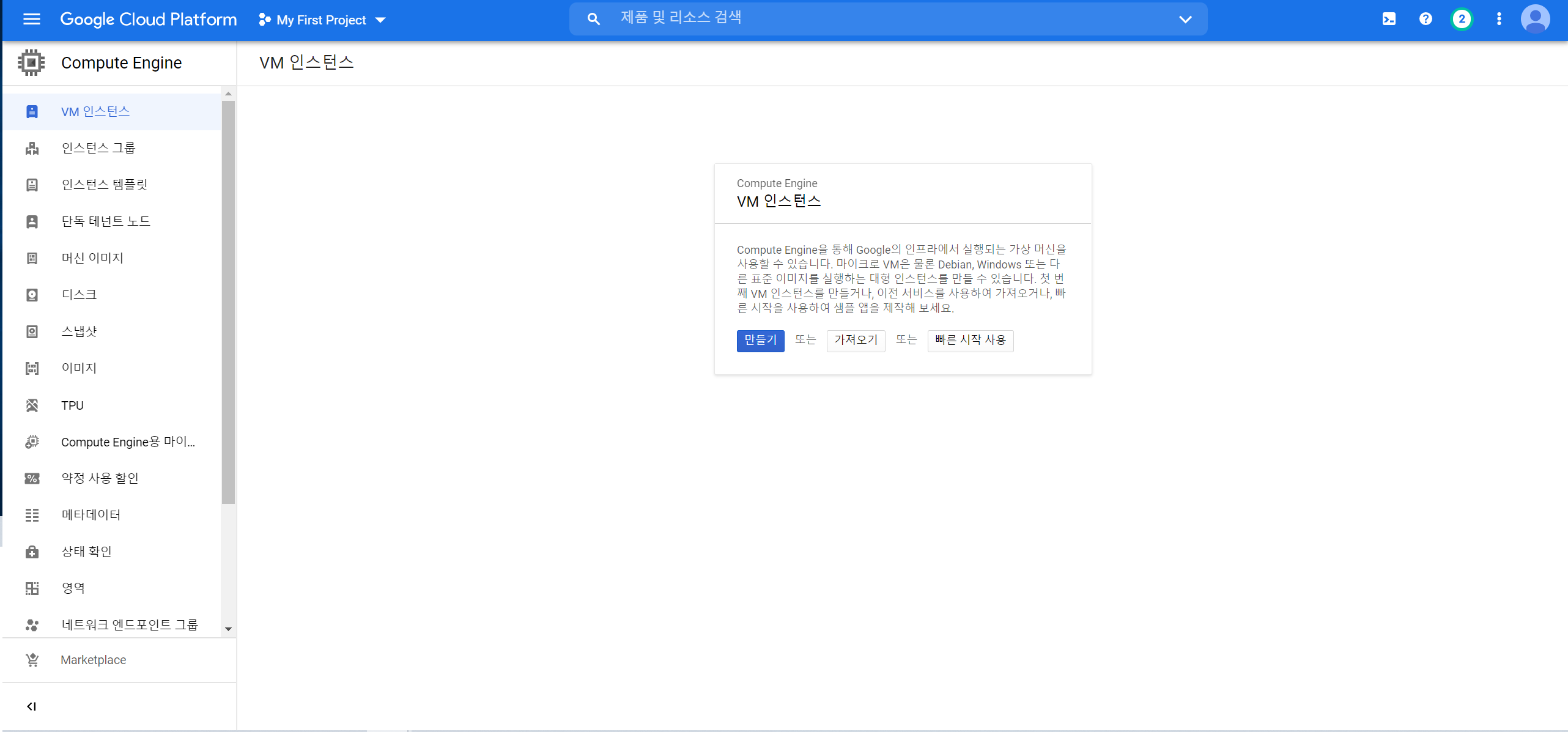Open the help question mark icon
Image resolution: width=1568 pixels, height=732 pixels.
1426,20
